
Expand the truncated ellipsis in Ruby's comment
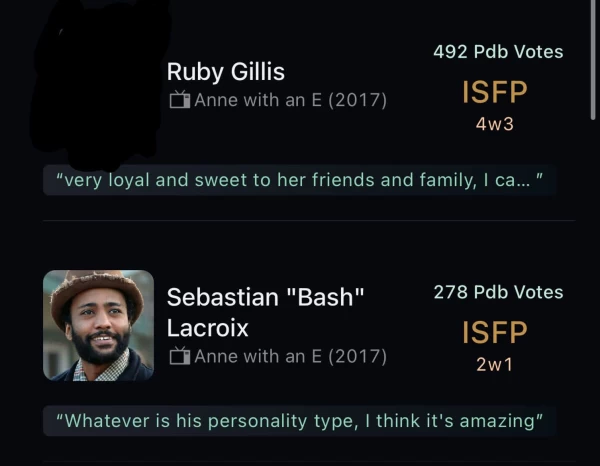tap(522, 181)
